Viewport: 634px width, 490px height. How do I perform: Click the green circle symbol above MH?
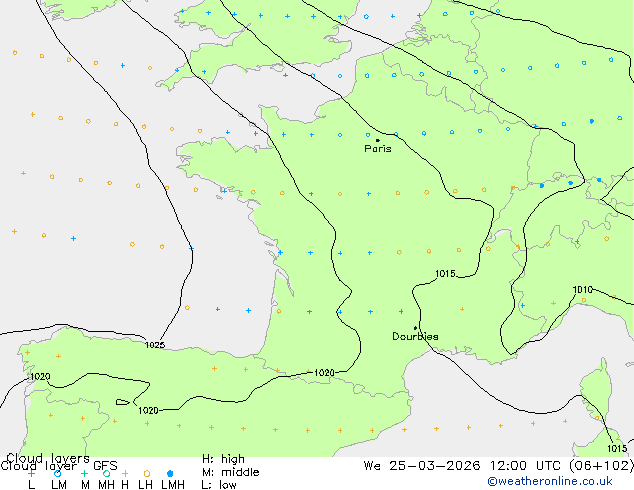pos(106,473)
